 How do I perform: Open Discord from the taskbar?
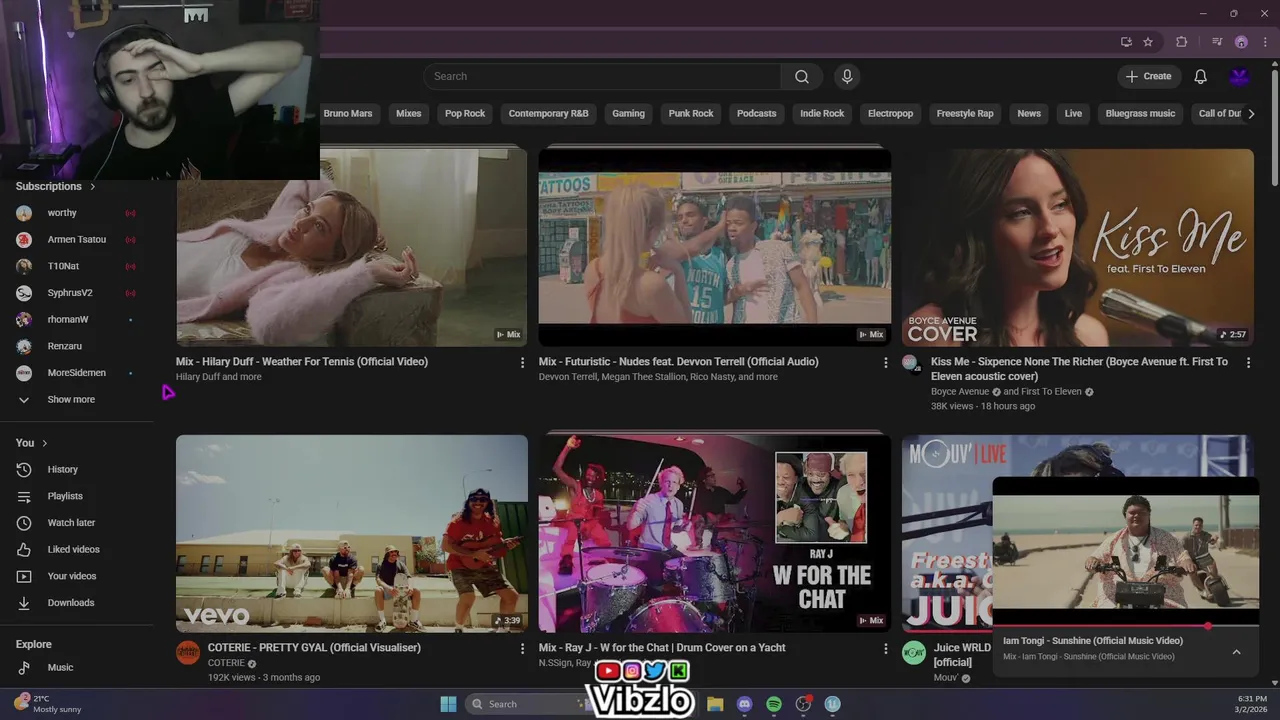pos(744,704)
